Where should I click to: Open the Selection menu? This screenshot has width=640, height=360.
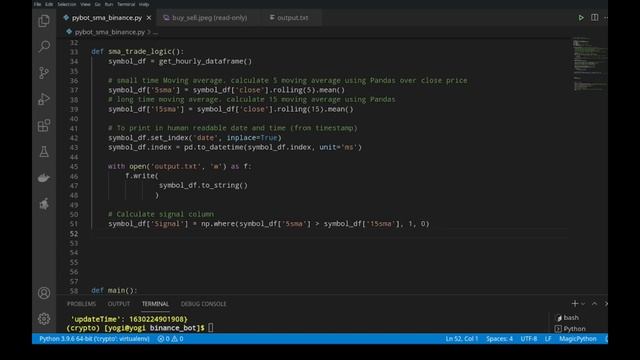[67, 4]
